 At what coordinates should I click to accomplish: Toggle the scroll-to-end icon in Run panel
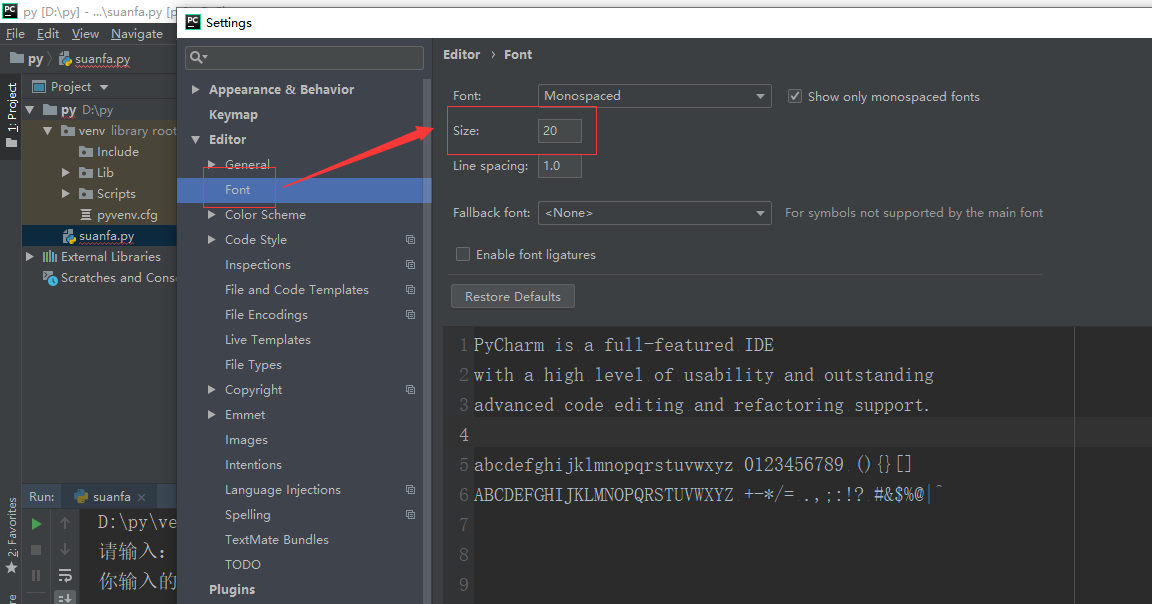(x=65, y=598)
